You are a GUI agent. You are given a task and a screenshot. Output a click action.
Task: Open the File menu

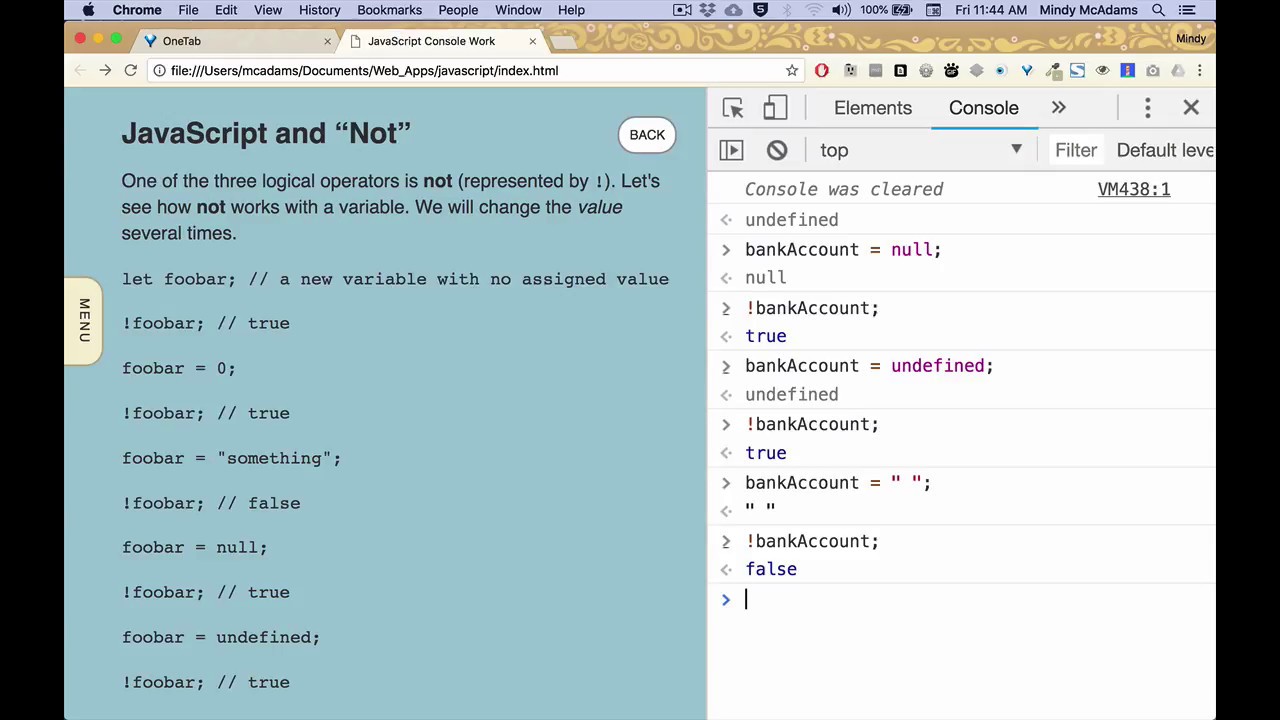pos(188,10)
